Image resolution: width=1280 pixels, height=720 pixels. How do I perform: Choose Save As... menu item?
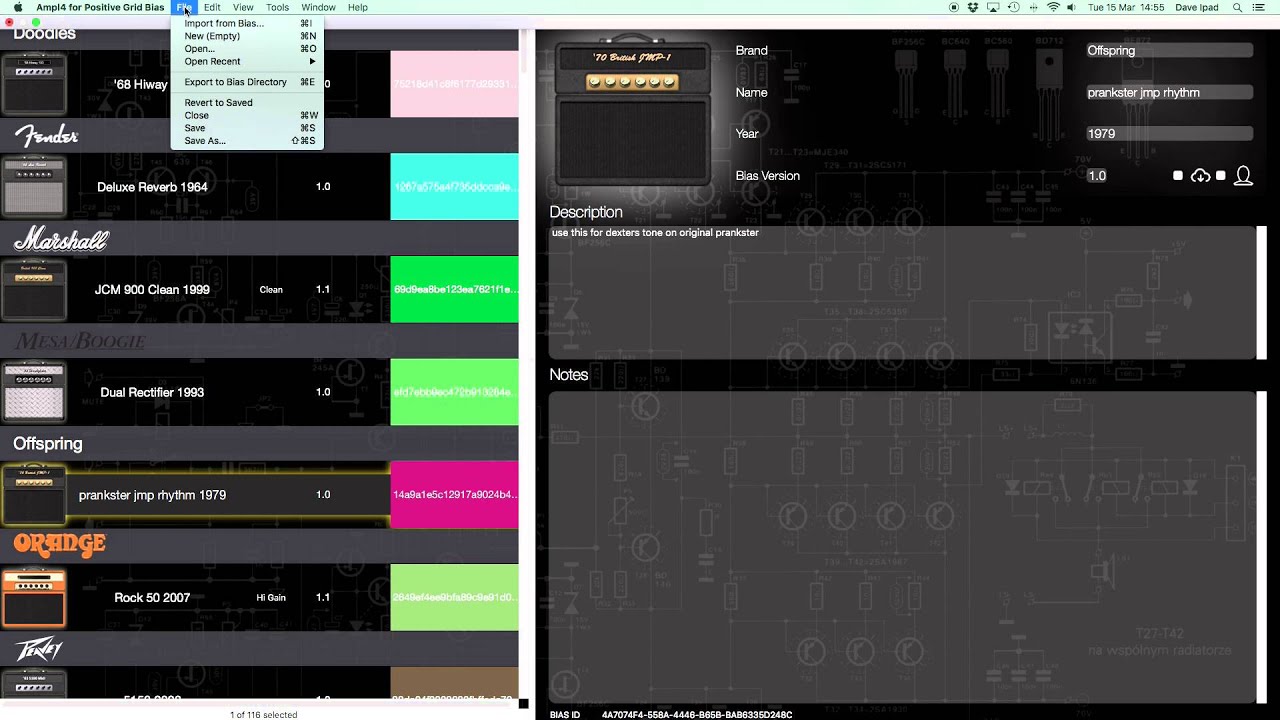pyautogui.click(x=247, y=141)
